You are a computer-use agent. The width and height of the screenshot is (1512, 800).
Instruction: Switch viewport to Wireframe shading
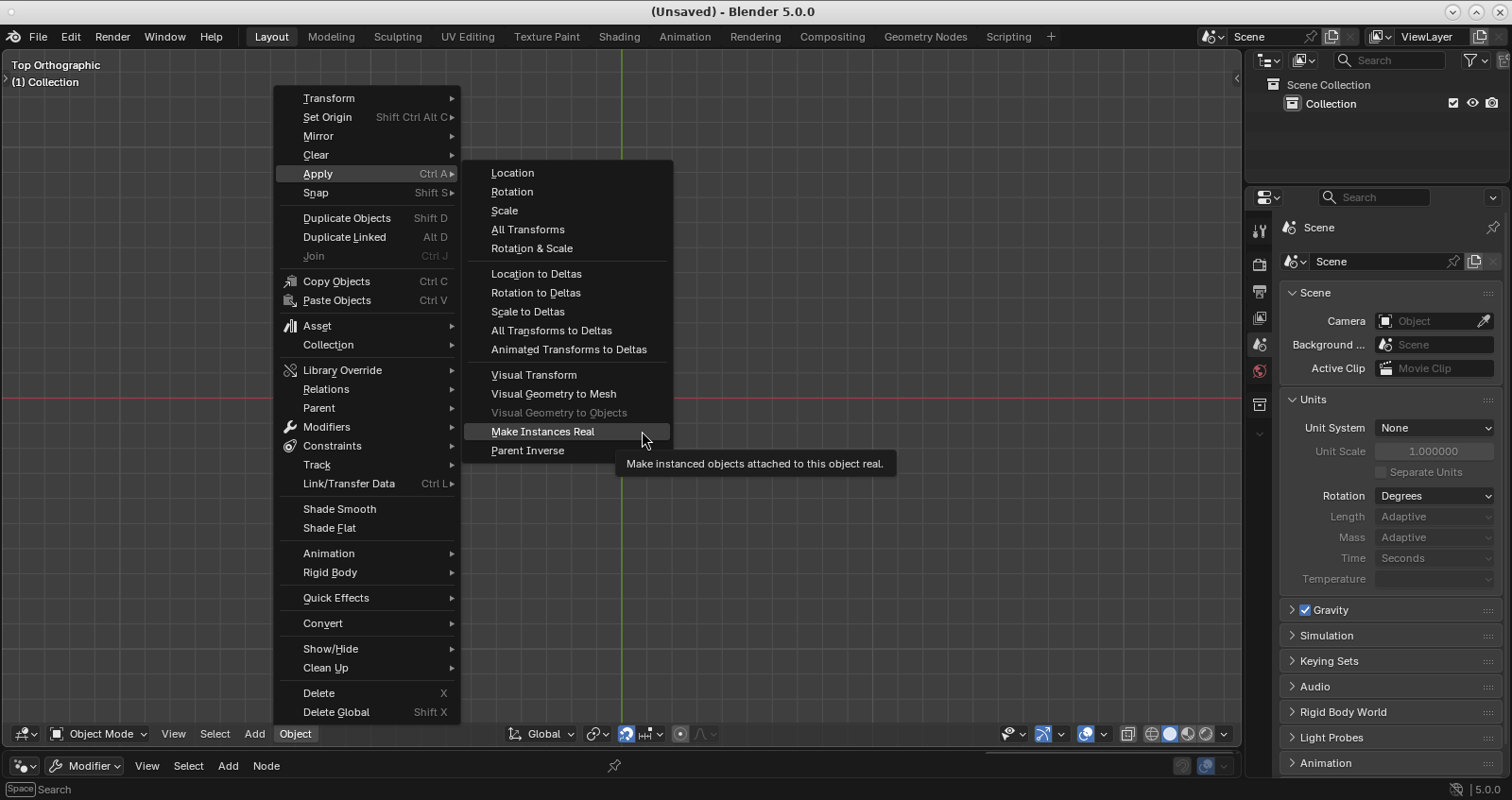click(1152, 734)
